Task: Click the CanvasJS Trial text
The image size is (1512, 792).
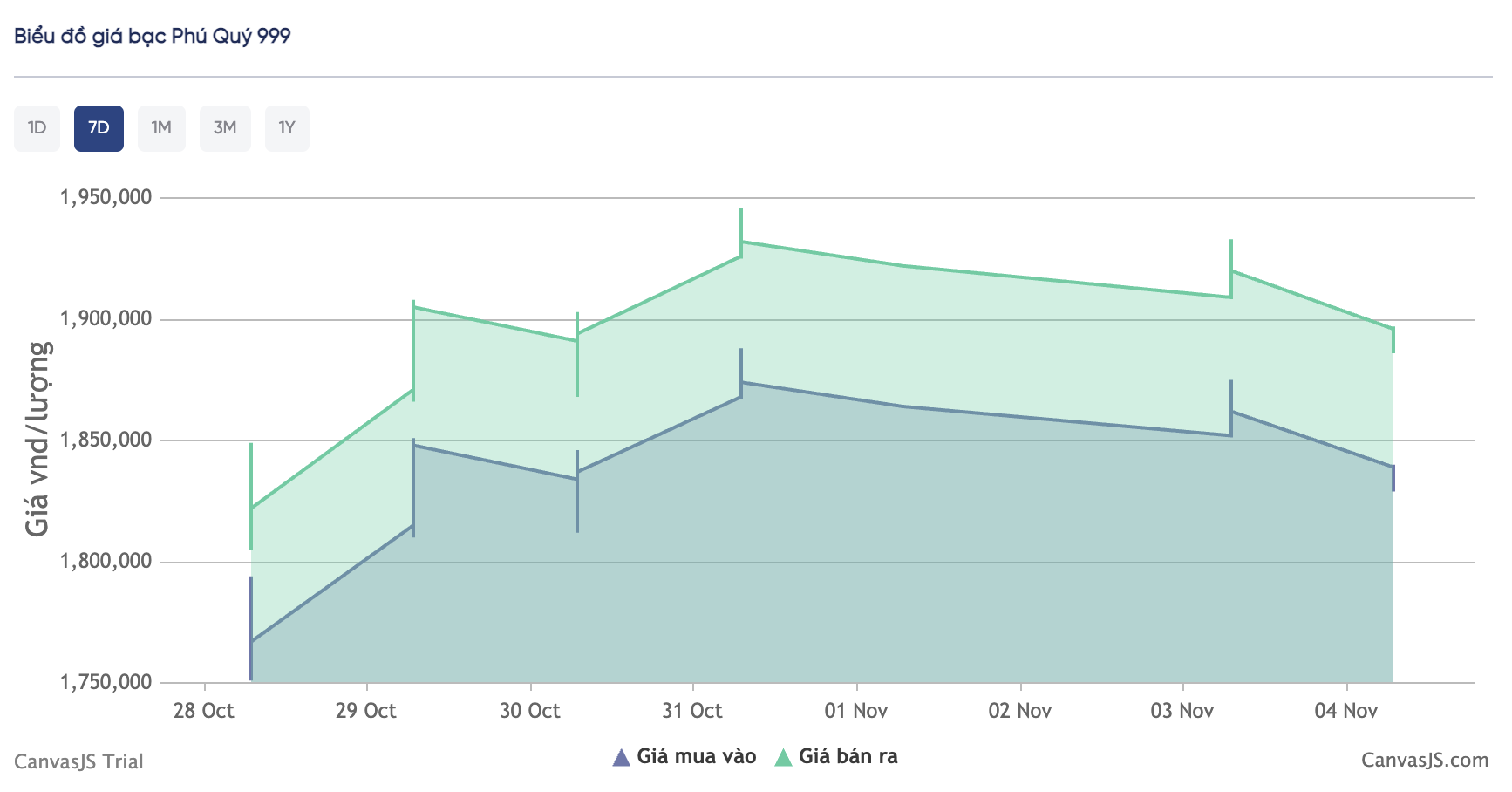Action: pyautogui.click(x=78, y=761)
